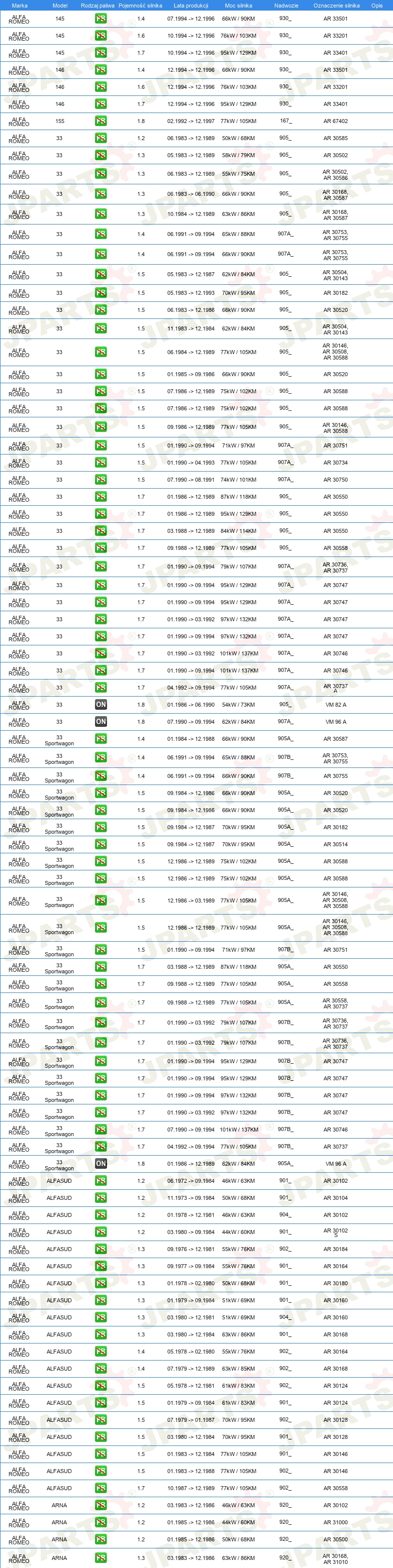Screen dimensions: 393x1568
Task: Click petrol icon in the 63kW / 85KM row
Action: (101, 1368)
